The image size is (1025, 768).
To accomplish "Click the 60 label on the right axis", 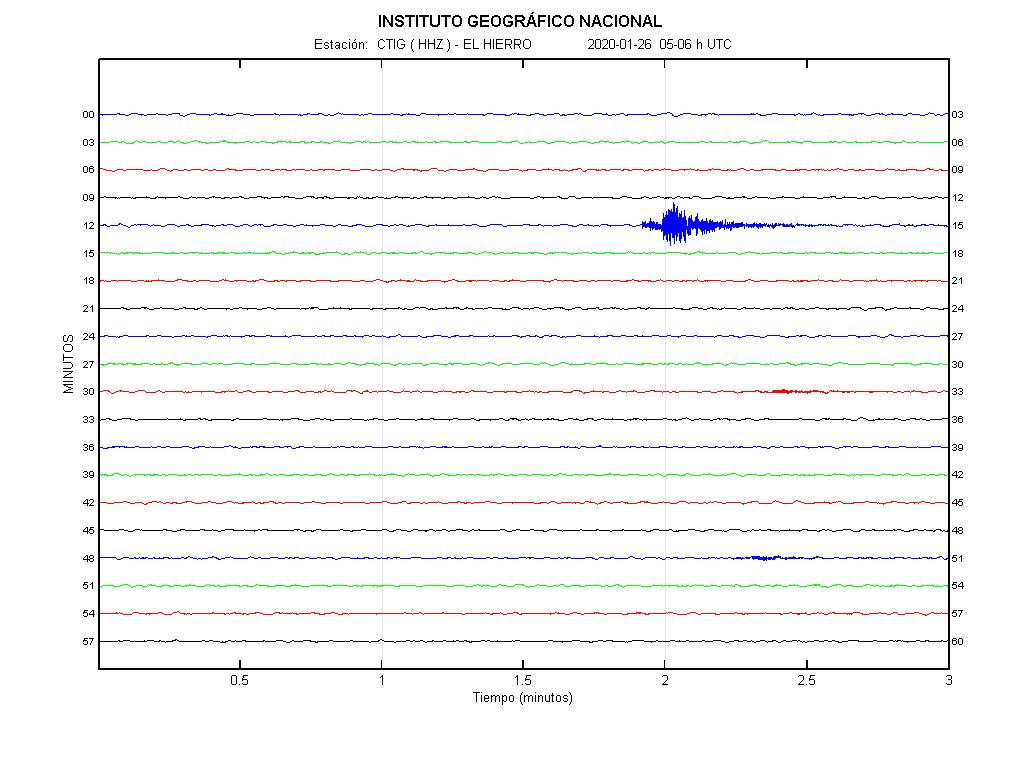I will (958, 641).
